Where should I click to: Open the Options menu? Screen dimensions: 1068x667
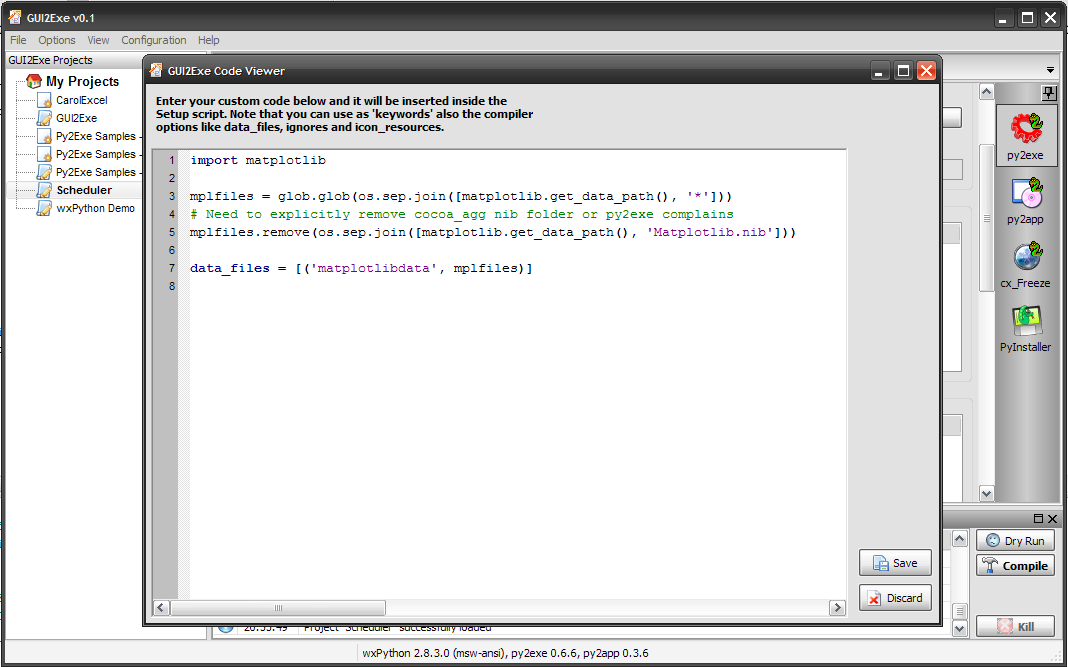57,40
